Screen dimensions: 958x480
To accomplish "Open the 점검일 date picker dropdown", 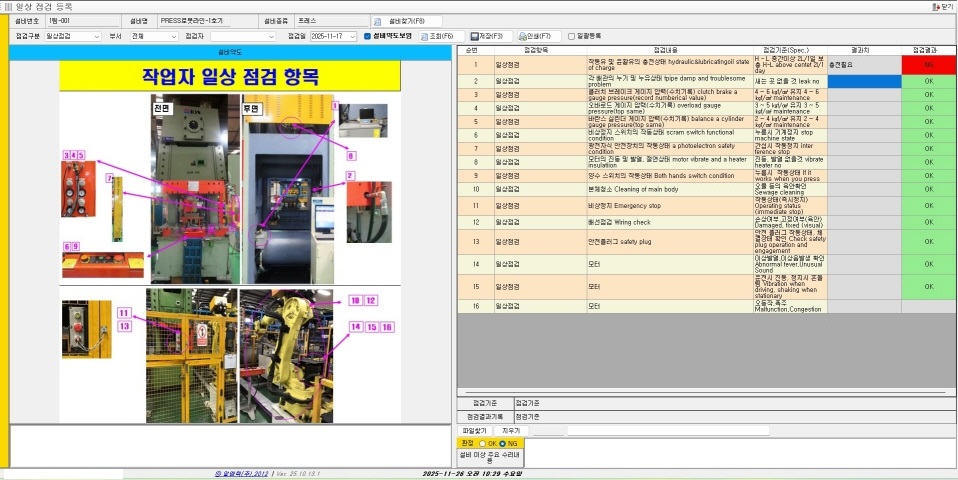I will click(x=352, y=36).
